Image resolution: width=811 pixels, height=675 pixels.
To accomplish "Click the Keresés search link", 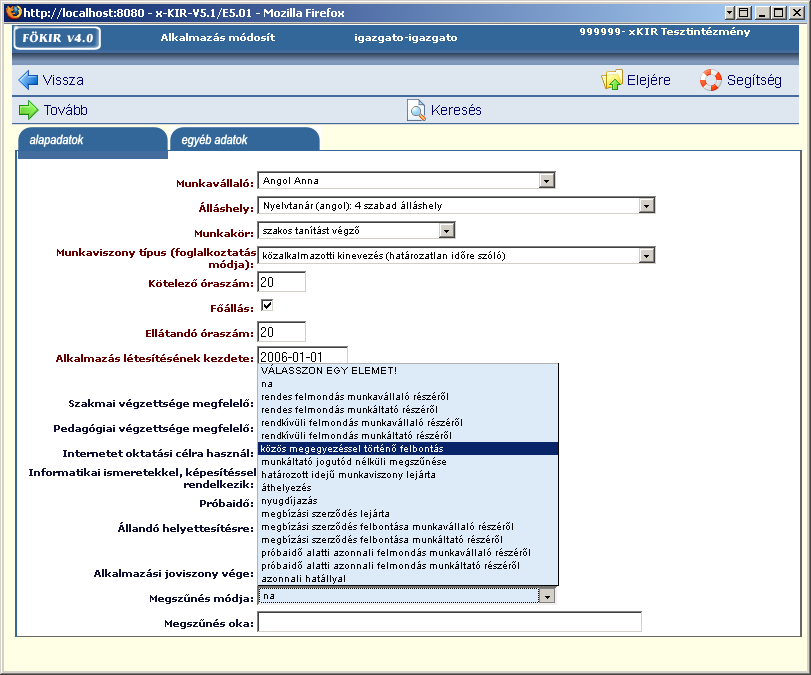I will 456,110.
